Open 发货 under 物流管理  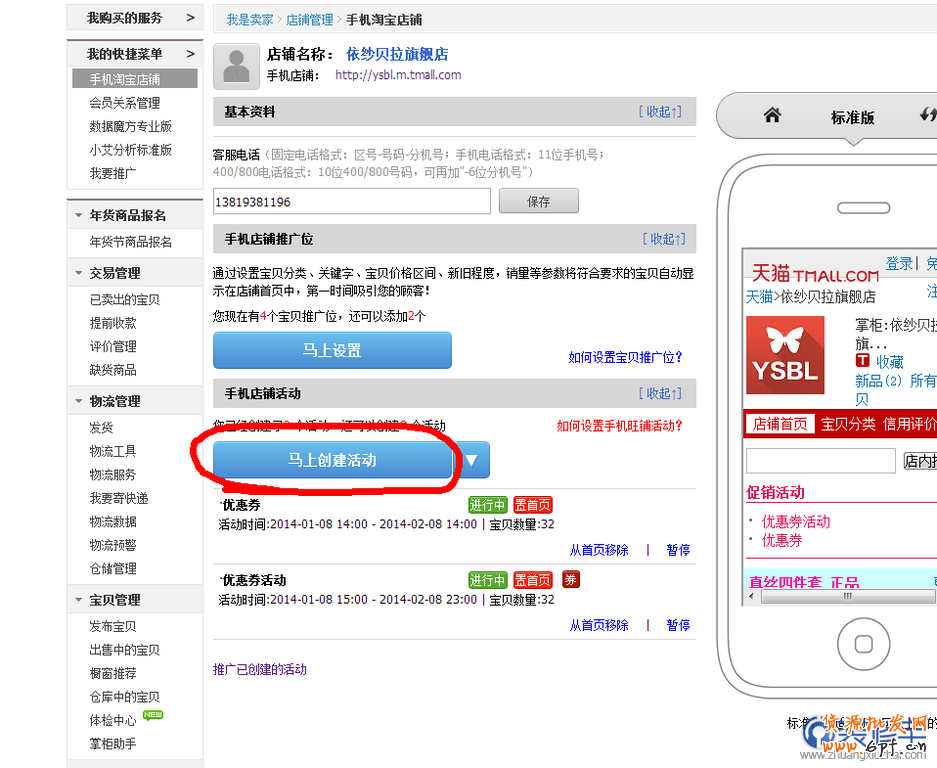pos(101,427)
